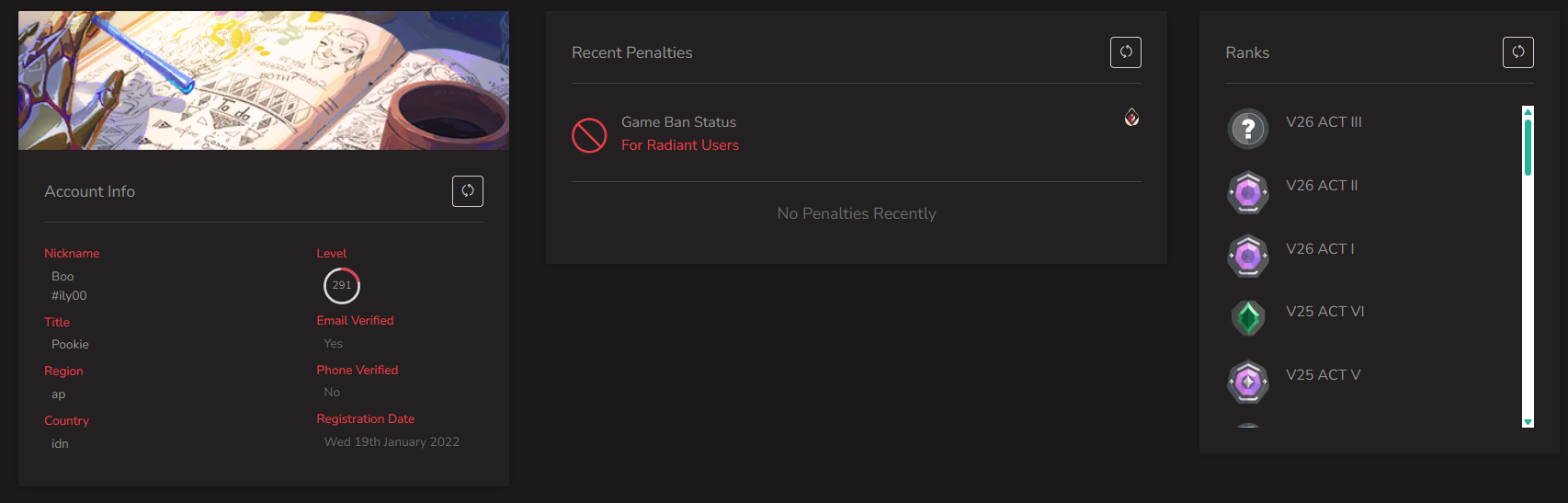The image size is (1568, 503).
Task: Refresh the Recent Penalties panel
Action: 1126,52
